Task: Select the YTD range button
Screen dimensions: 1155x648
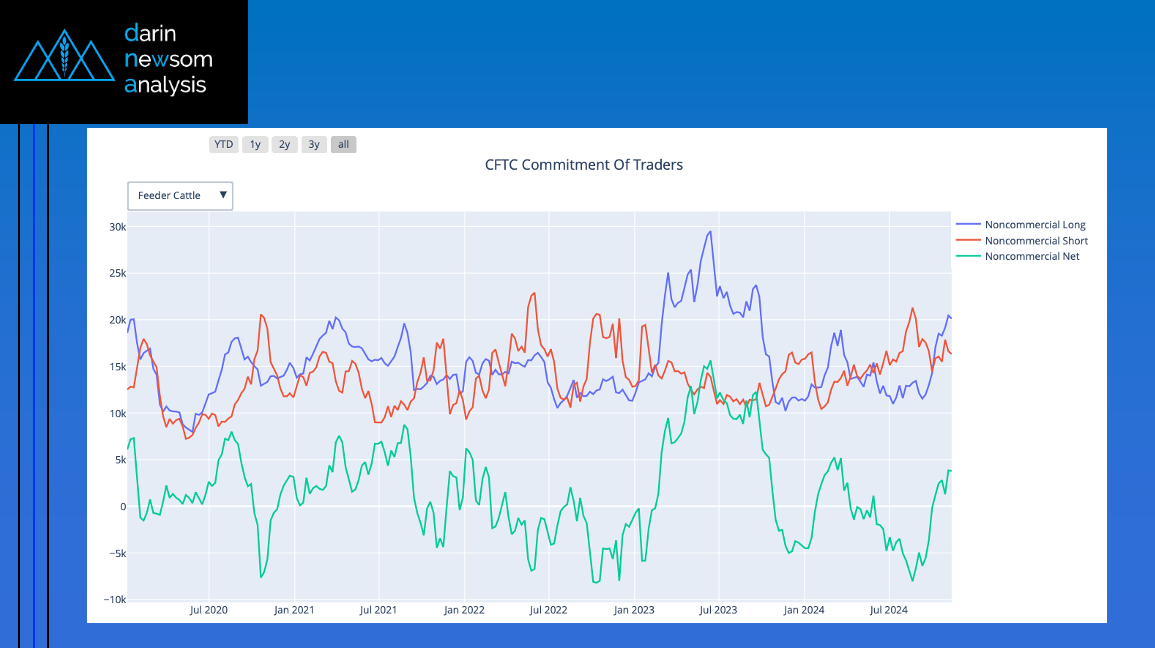Action: [x=224, y=144]
